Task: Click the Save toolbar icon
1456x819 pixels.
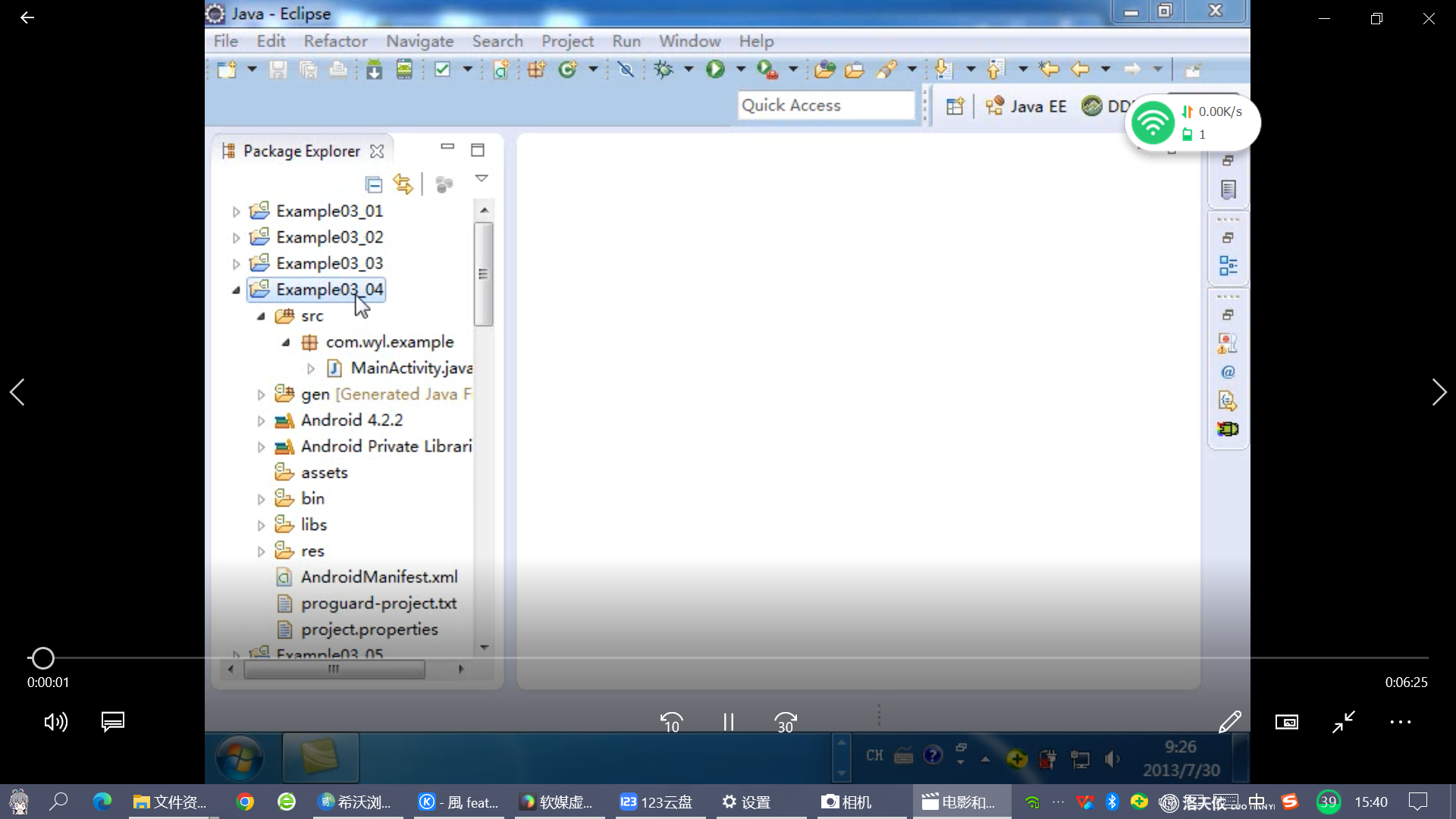Action: point(278,70)
